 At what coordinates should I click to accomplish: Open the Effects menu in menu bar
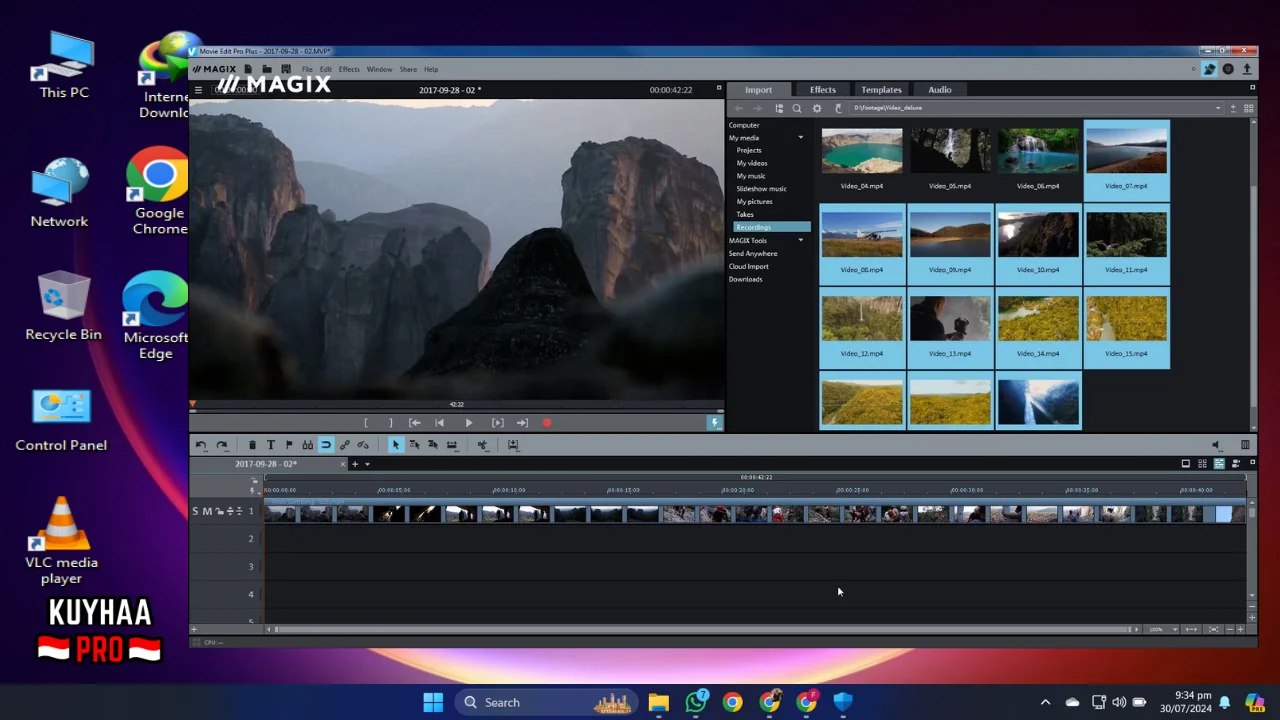349,69
